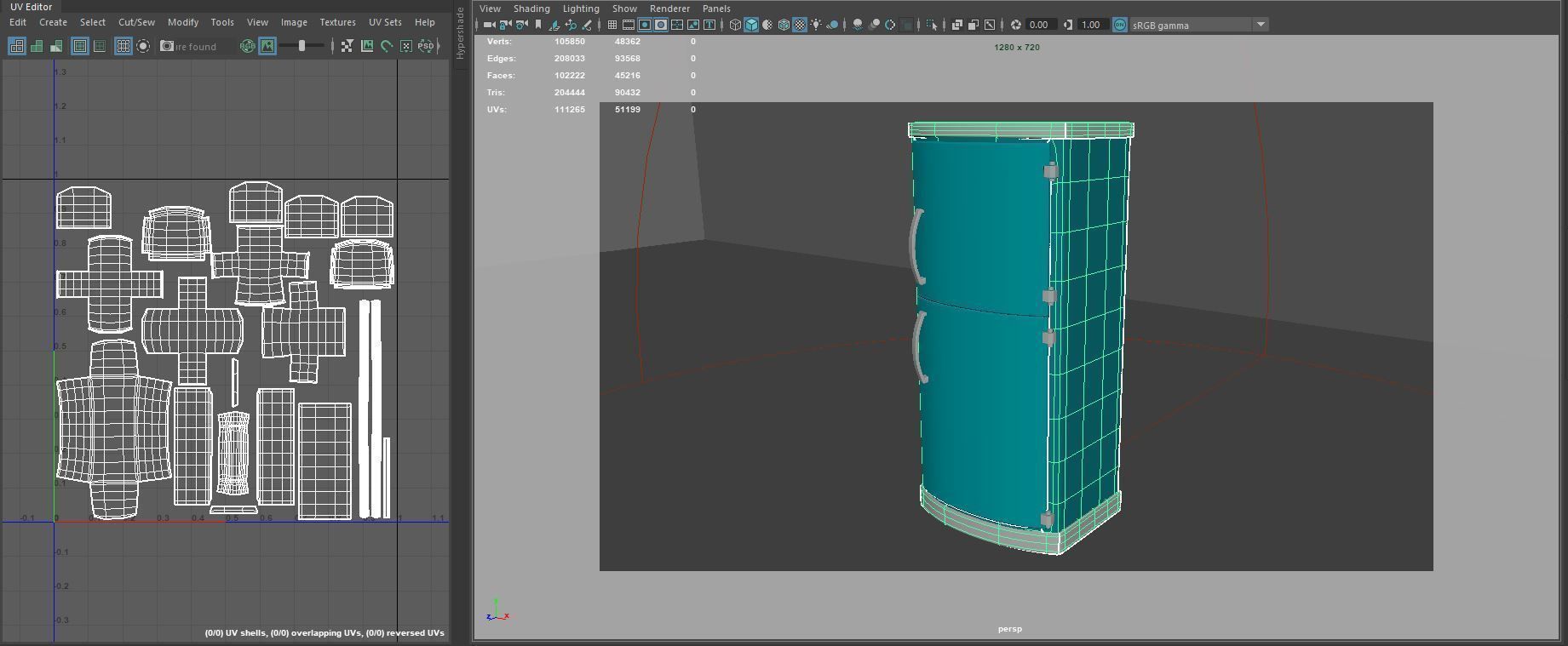This screenshot has width=1568, height=646.
Task: Use default material icon
Action: click(x=767, y=25)
